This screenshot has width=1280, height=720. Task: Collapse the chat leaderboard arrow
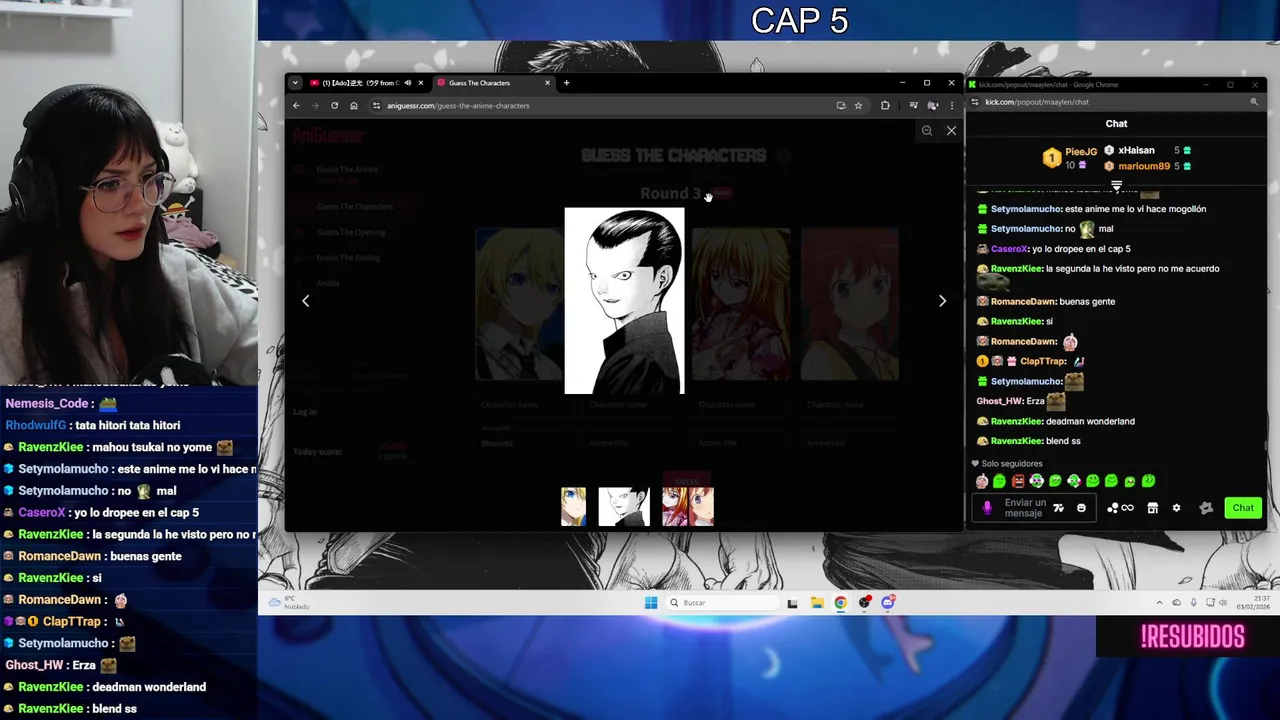[1116, 185]
